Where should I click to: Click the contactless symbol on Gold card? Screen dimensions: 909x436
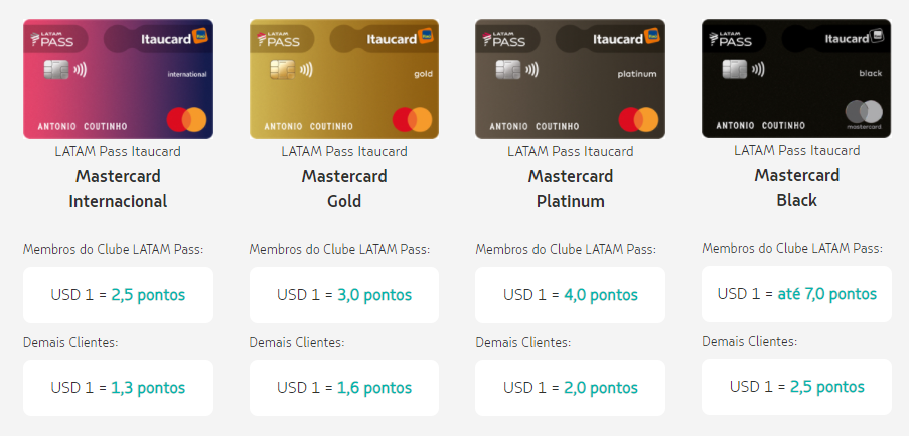pos(306,70)
